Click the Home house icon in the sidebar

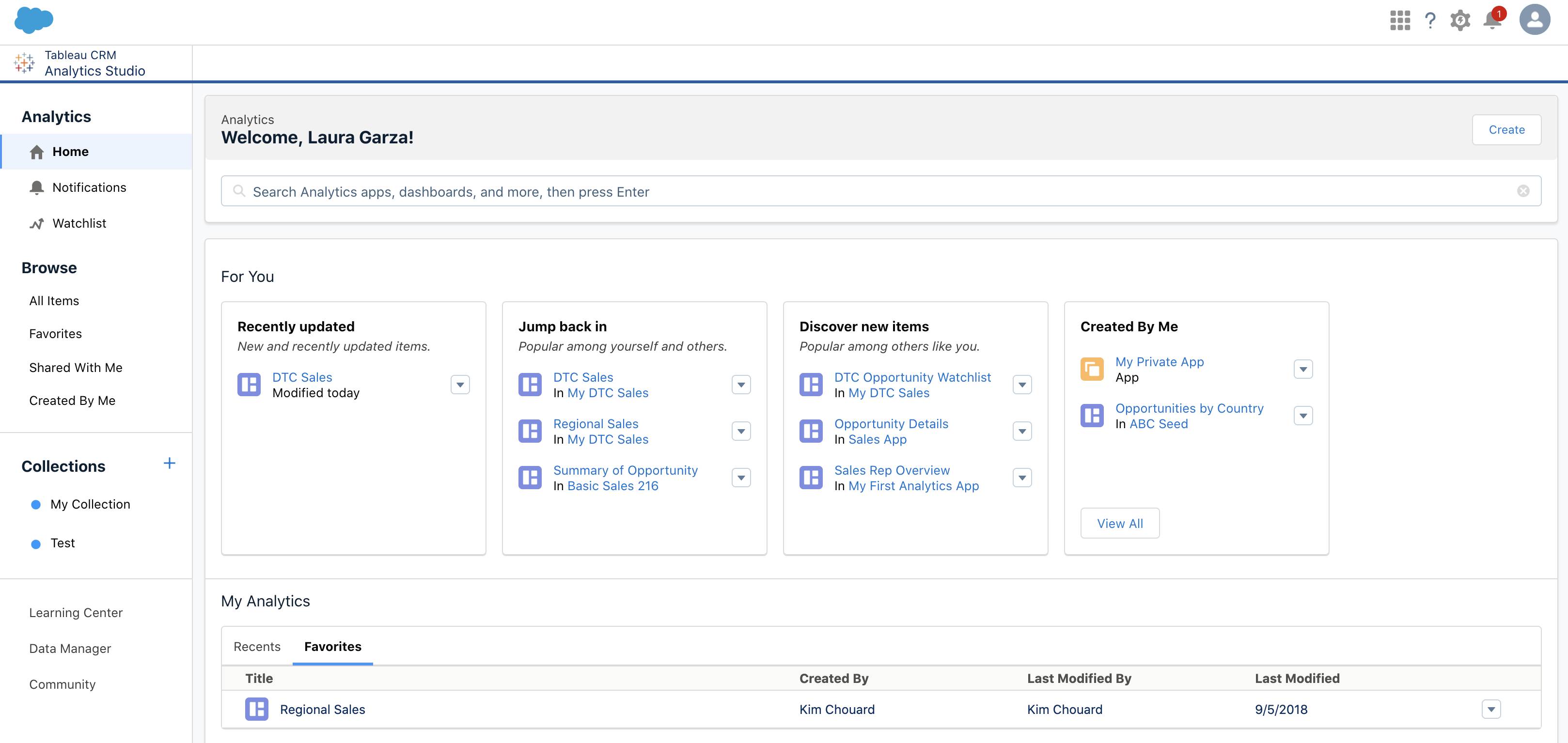click(36, 152)
